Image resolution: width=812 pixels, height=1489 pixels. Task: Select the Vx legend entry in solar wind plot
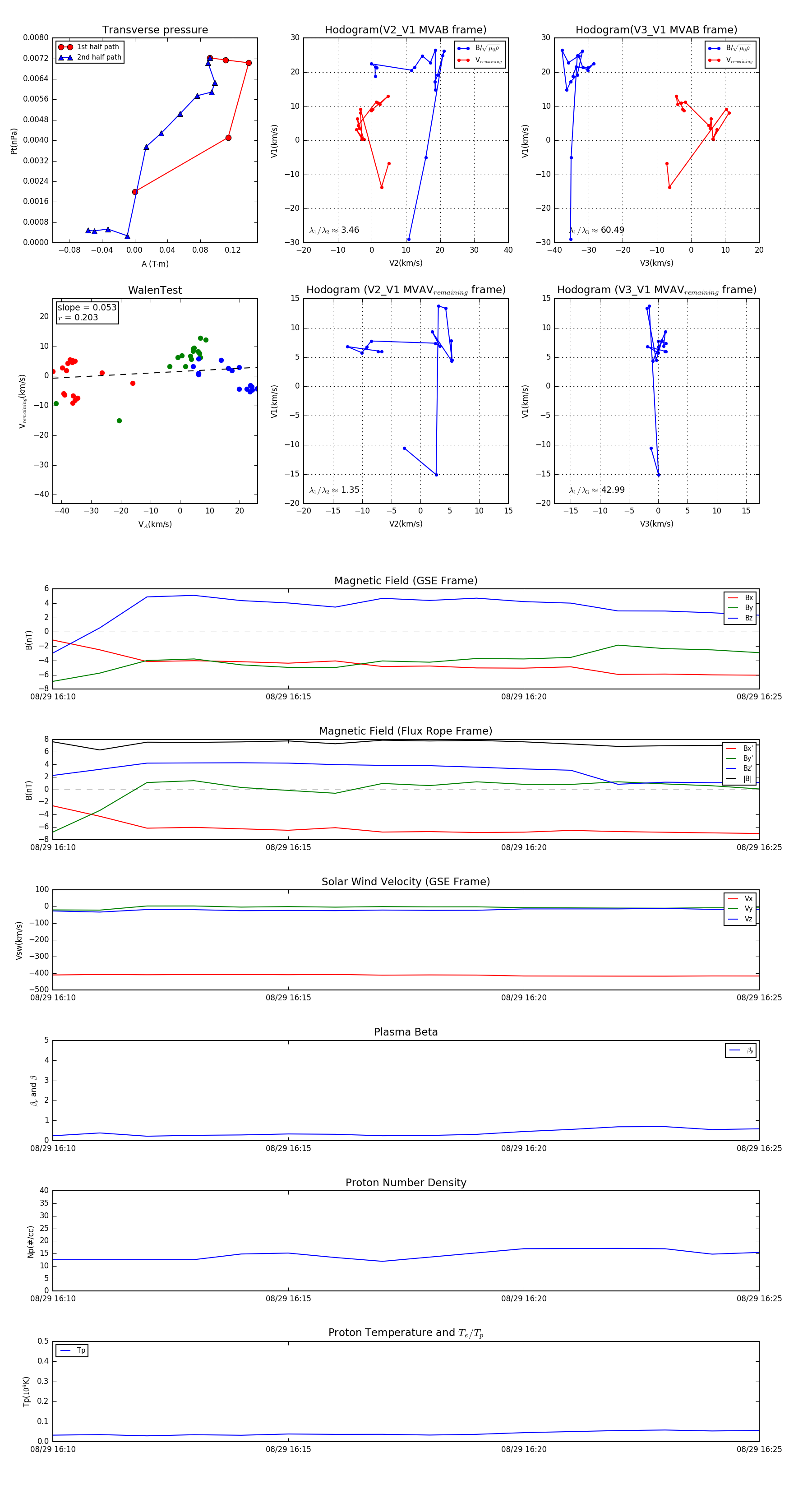[740, 899]
